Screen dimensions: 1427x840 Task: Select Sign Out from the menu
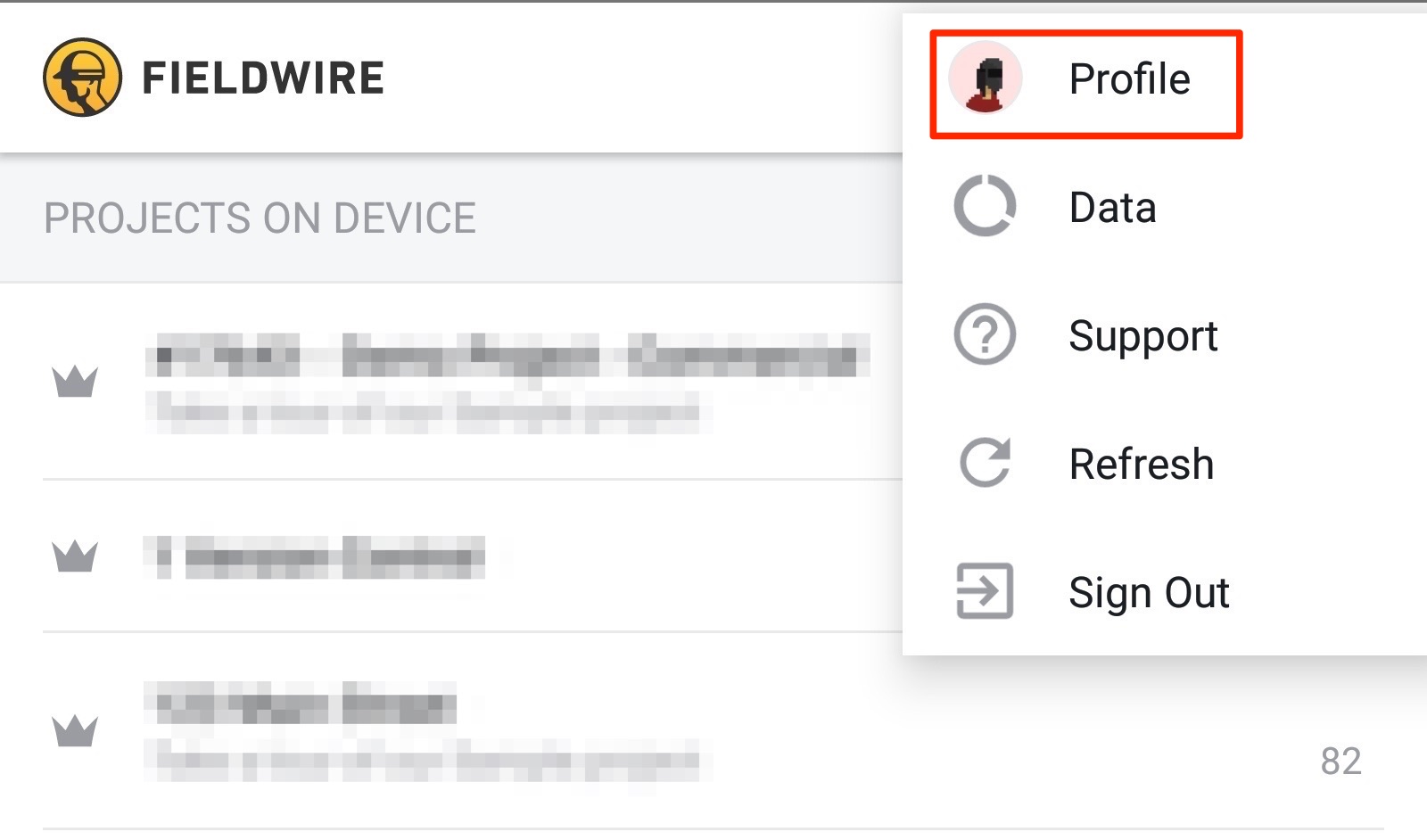pyautogui.click(x=1150, y=590)
